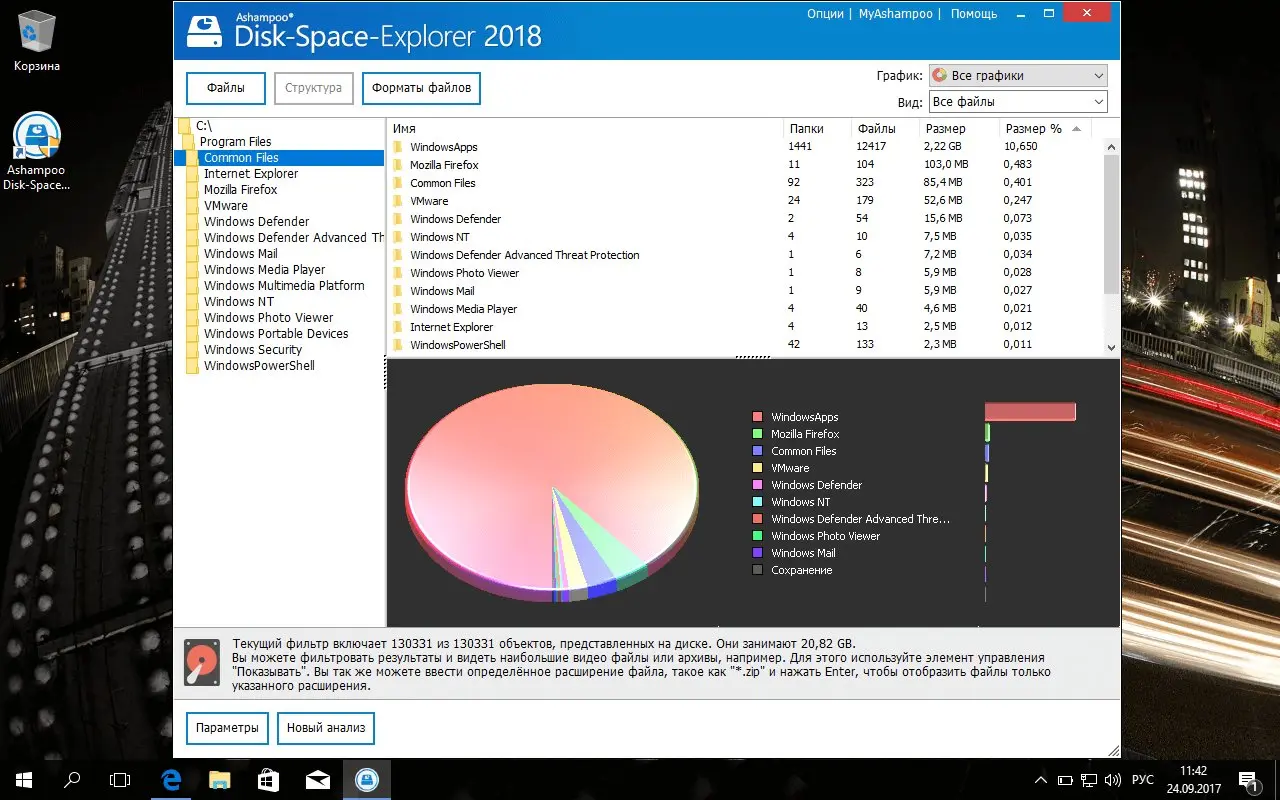Open Microsoft Store from the taskbar
Screen dimensions: 1280x800
tap(269, 780)
